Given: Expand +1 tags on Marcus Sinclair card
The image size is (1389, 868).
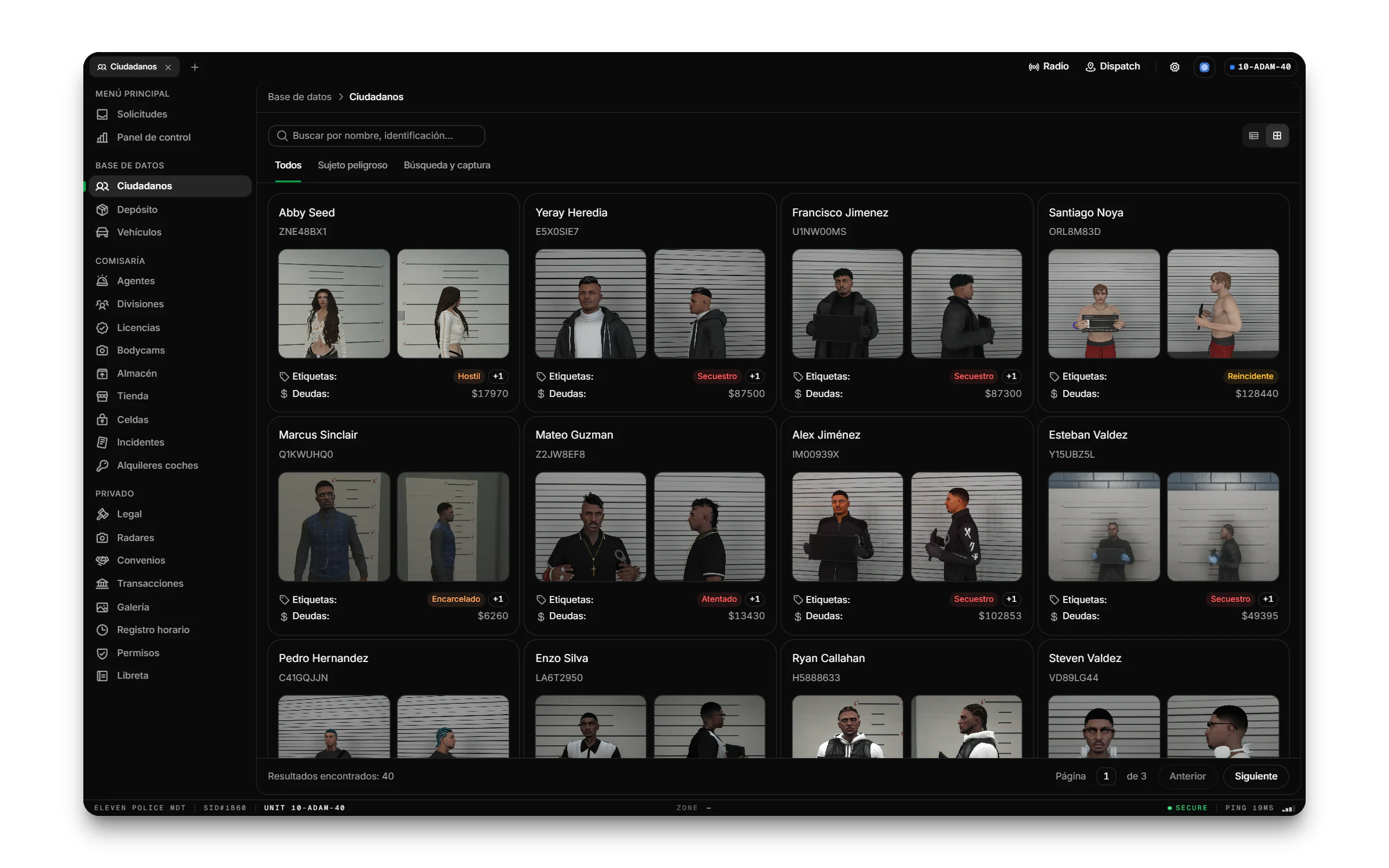Looking at the screenshot, I should (x=498, y=599).
